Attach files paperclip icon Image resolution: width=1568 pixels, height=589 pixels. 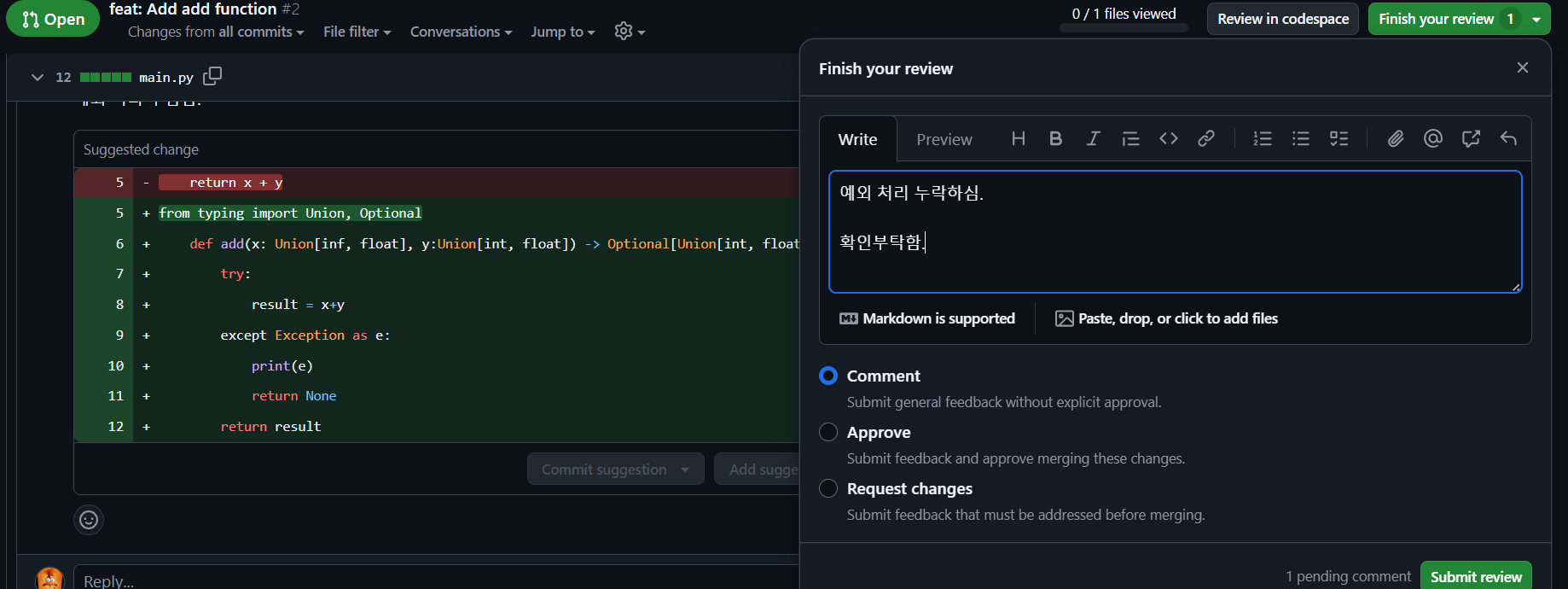point(1395,138)
